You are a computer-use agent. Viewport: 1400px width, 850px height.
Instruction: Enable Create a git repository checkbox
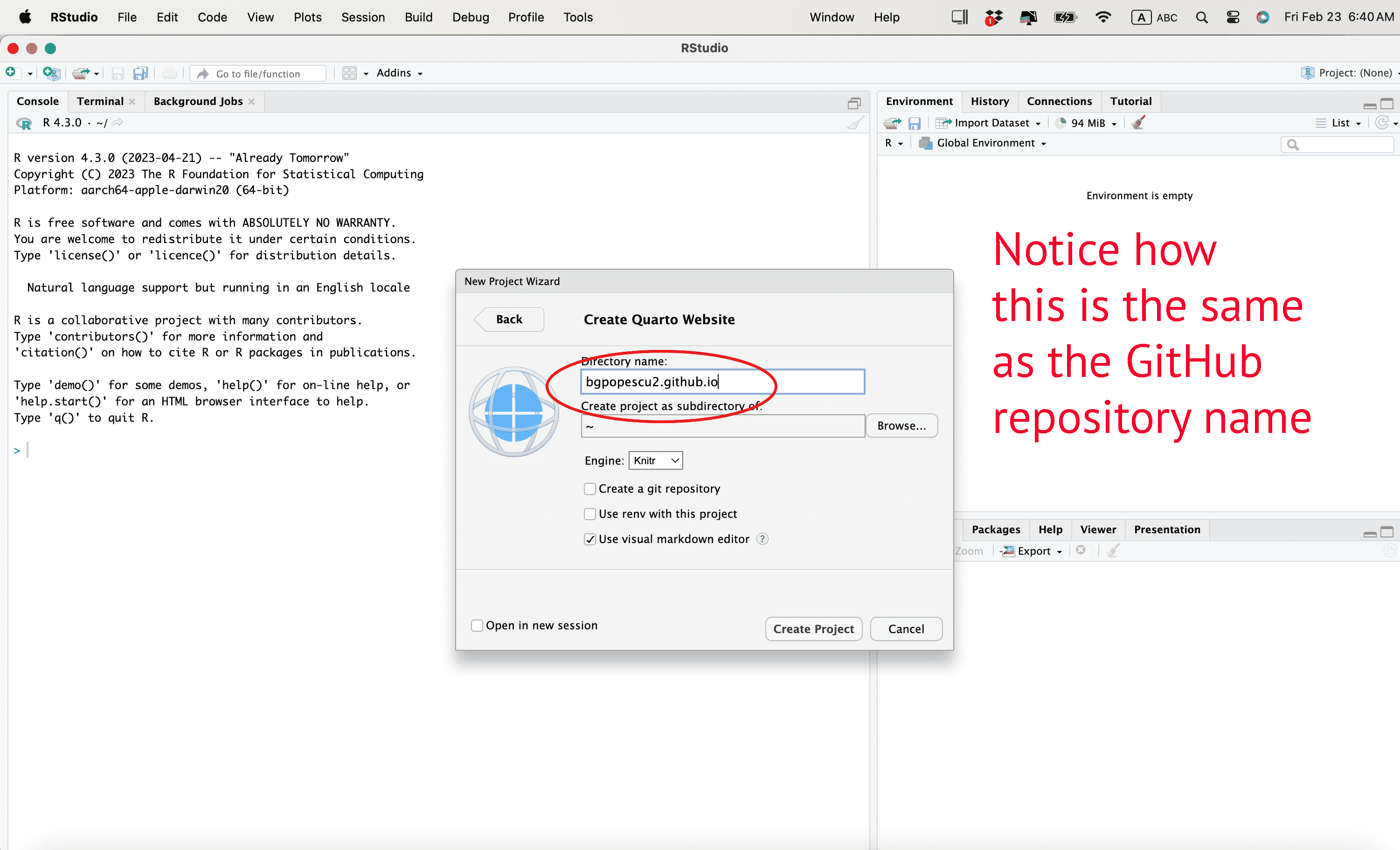pos(590,489)
